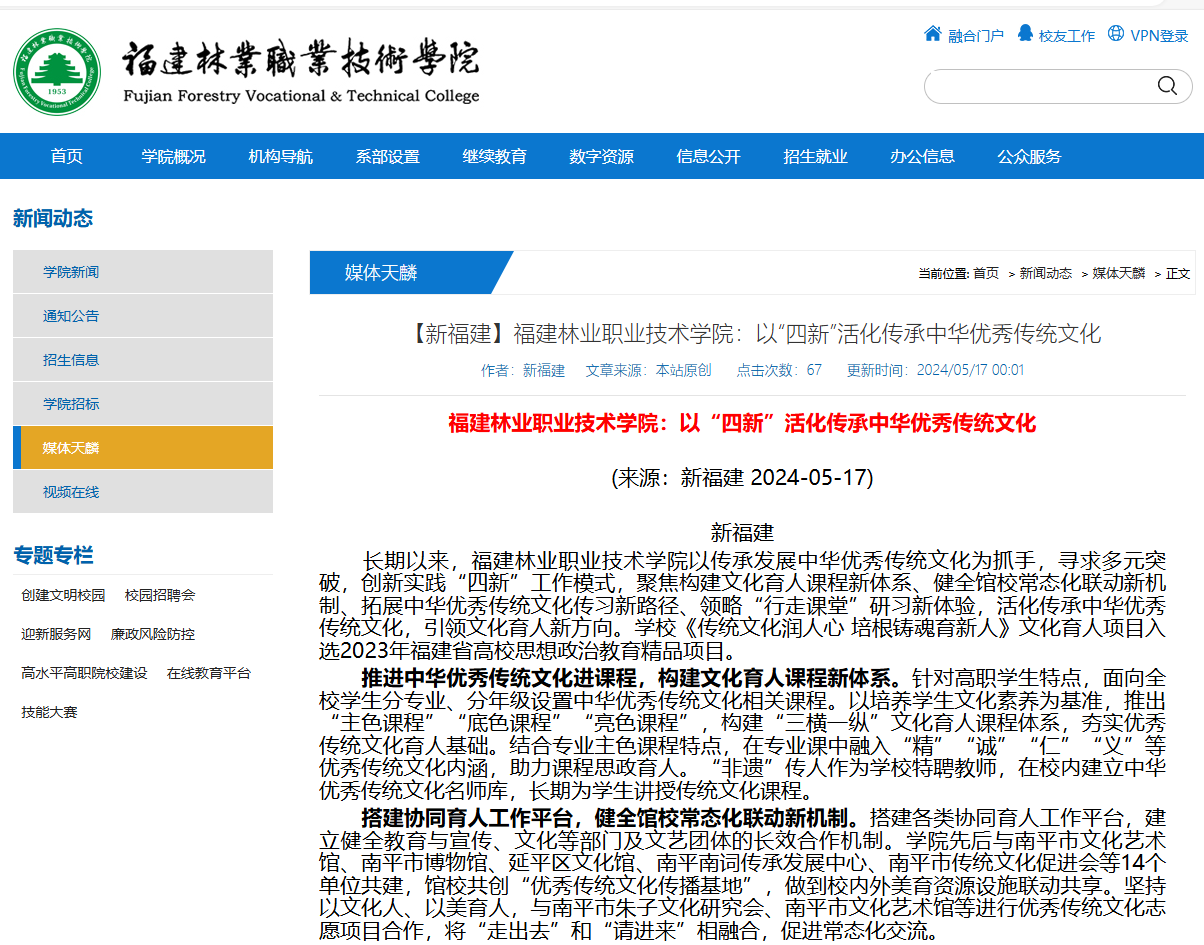Click the house icon beside 融合门户
Viewport: 1204px width, 945px height.
(933, 34)
